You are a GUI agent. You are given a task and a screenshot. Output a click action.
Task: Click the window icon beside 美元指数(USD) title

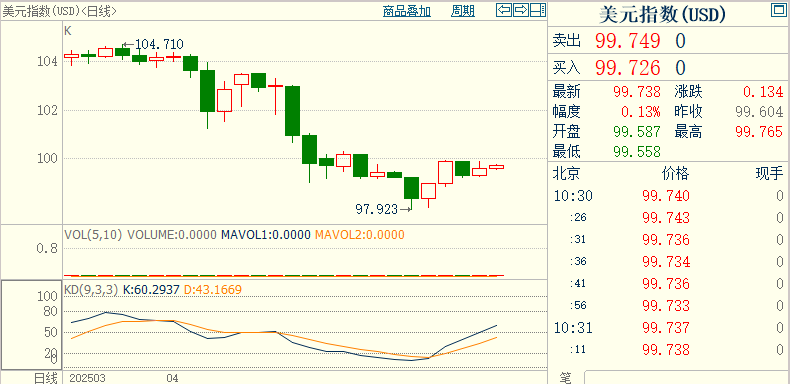[778, 10]
